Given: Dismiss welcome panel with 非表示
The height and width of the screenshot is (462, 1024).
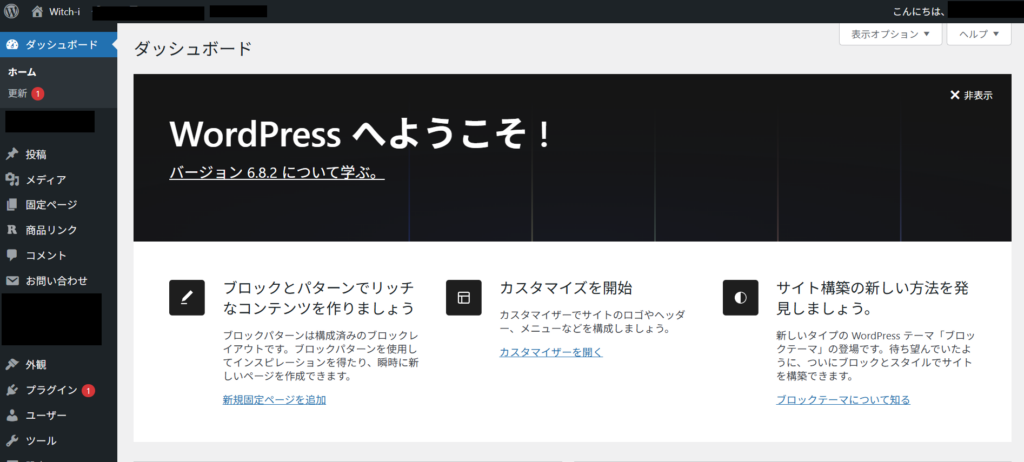Looking at the screenshot, I should 971,95.
